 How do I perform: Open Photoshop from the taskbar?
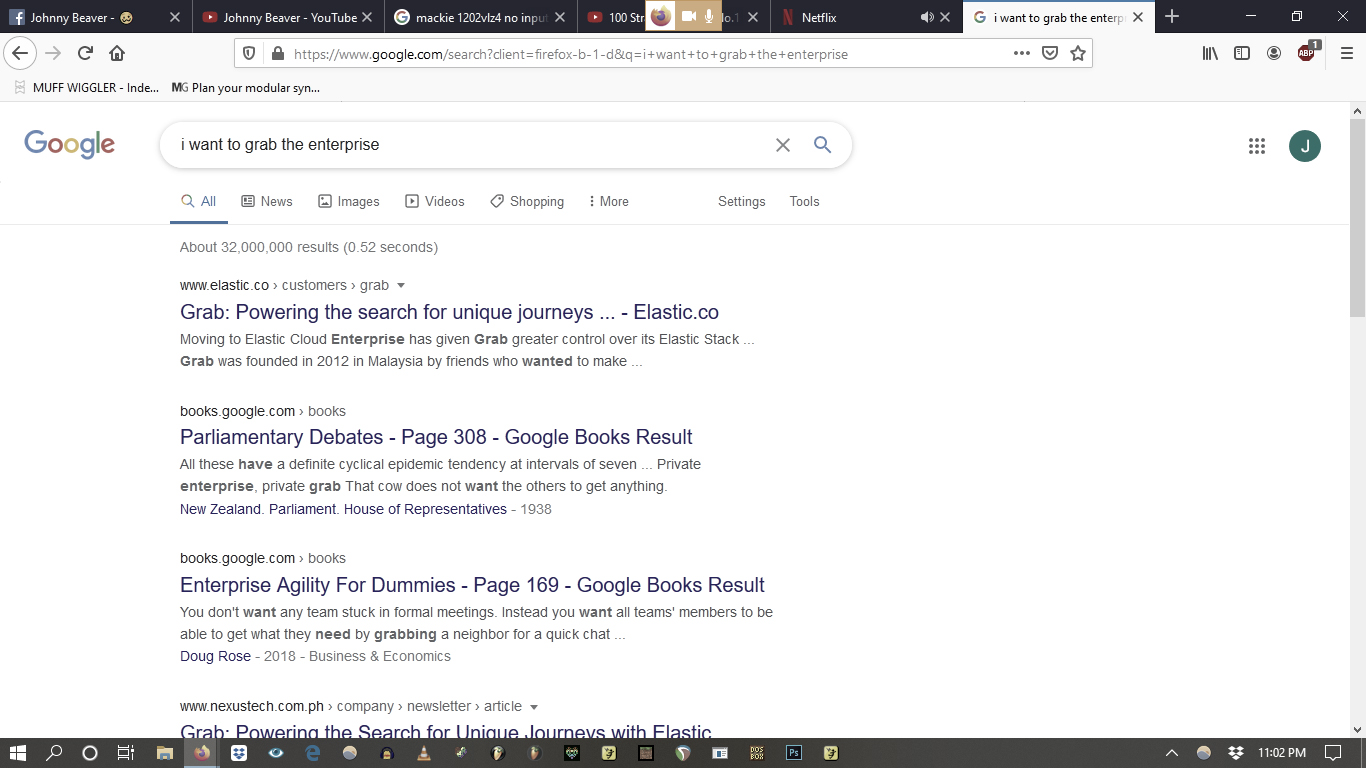[794, 753]
